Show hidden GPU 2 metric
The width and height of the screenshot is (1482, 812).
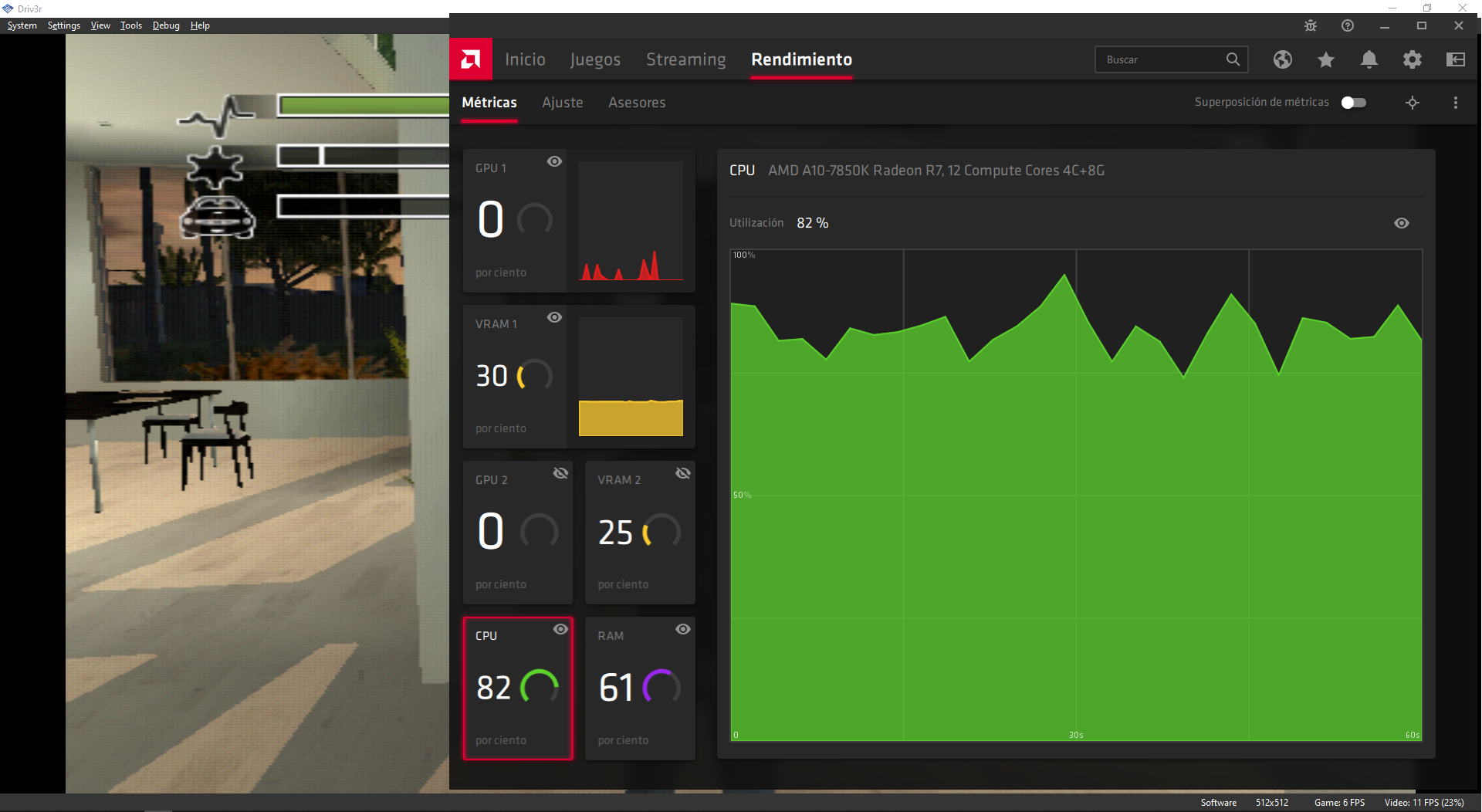[x=560, y=473]
